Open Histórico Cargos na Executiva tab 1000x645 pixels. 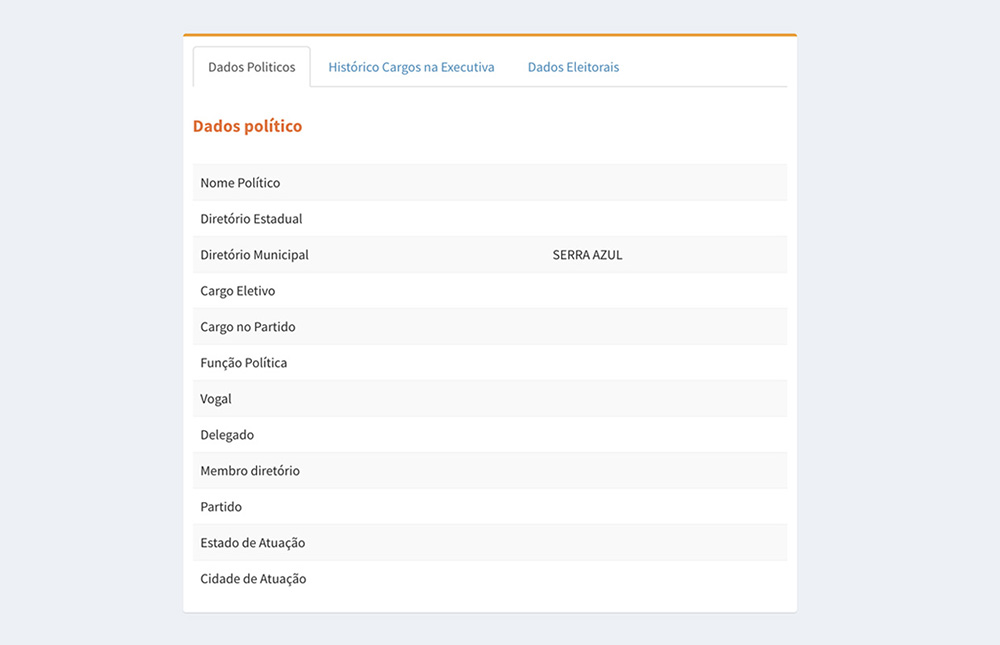click(x=411, y=67)
